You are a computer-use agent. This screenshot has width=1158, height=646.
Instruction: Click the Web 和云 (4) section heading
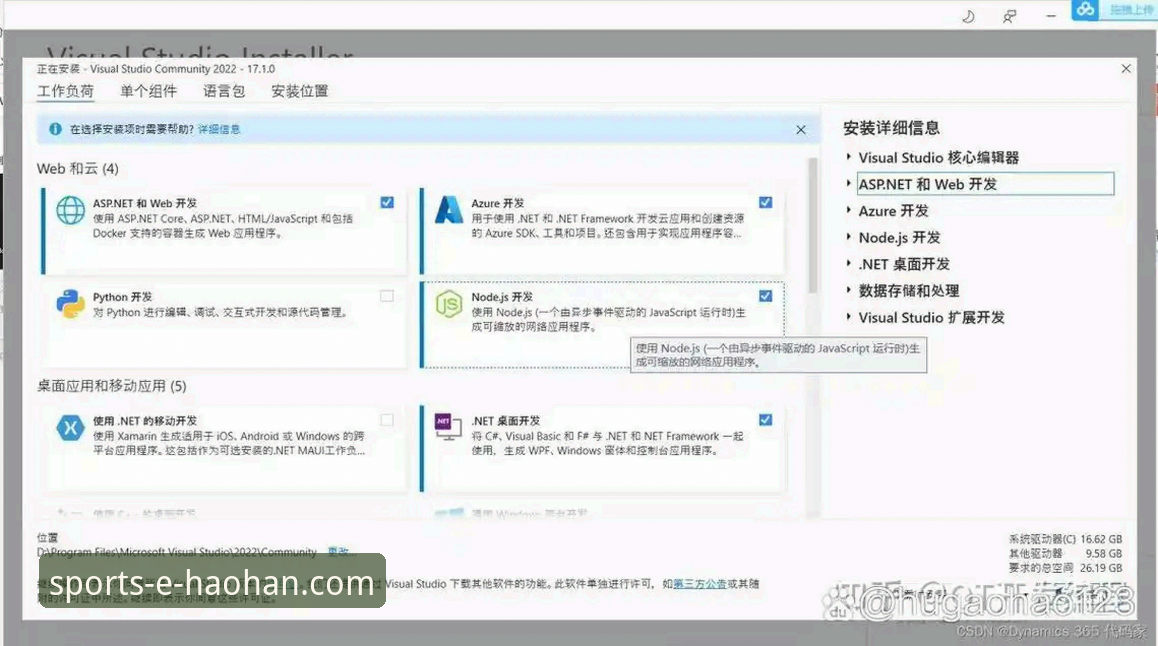pos(78,168)
